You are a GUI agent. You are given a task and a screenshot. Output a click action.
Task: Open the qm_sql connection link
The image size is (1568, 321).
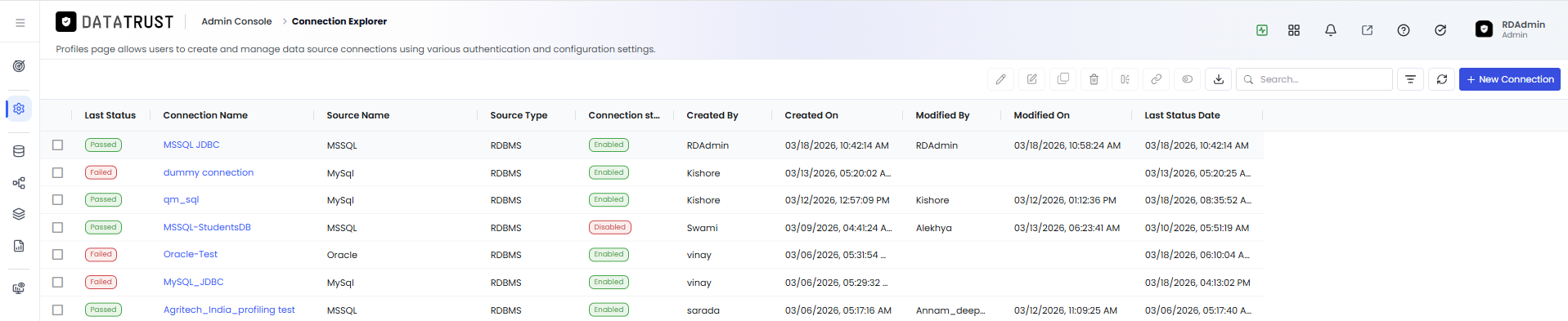(x=181, y=199)
